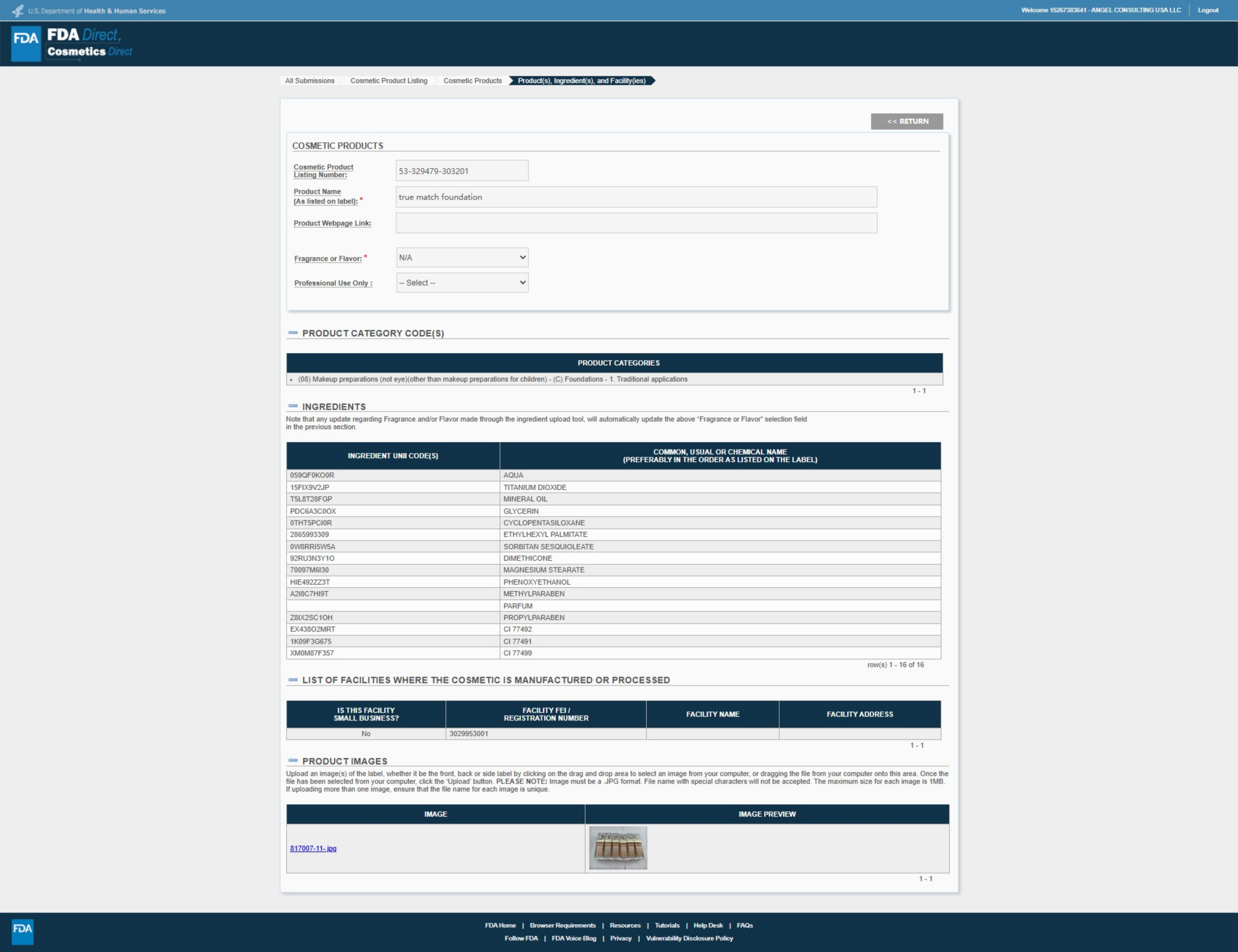
Task: Navigate to Cosmetic Products breadcrumb
Action: [x=472, y=81]
